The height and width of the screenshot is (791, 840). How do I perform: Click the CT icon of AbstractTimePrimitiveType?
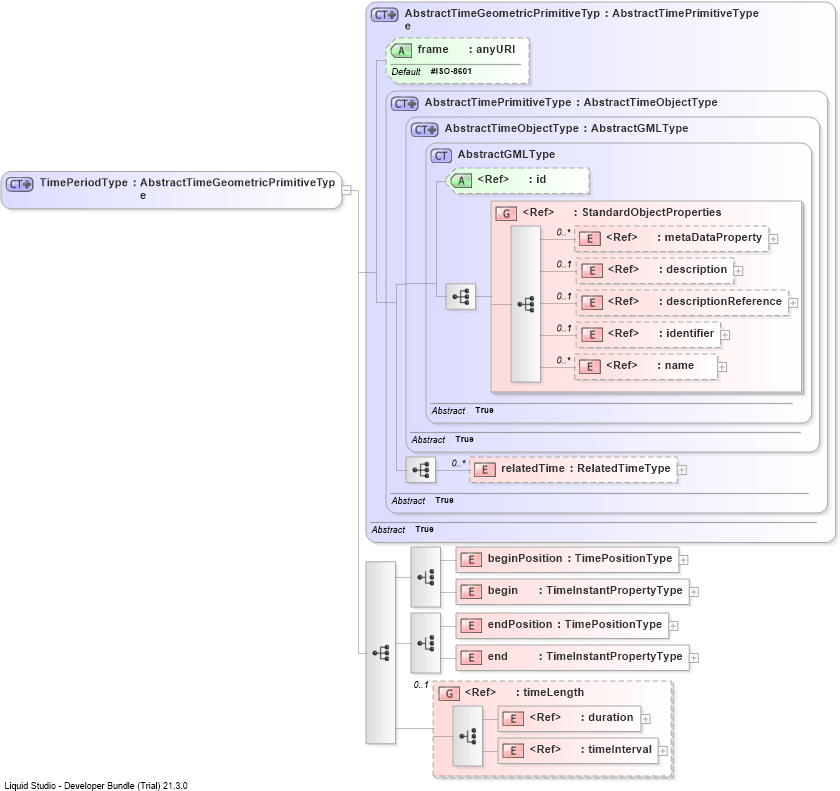[404, 104]
